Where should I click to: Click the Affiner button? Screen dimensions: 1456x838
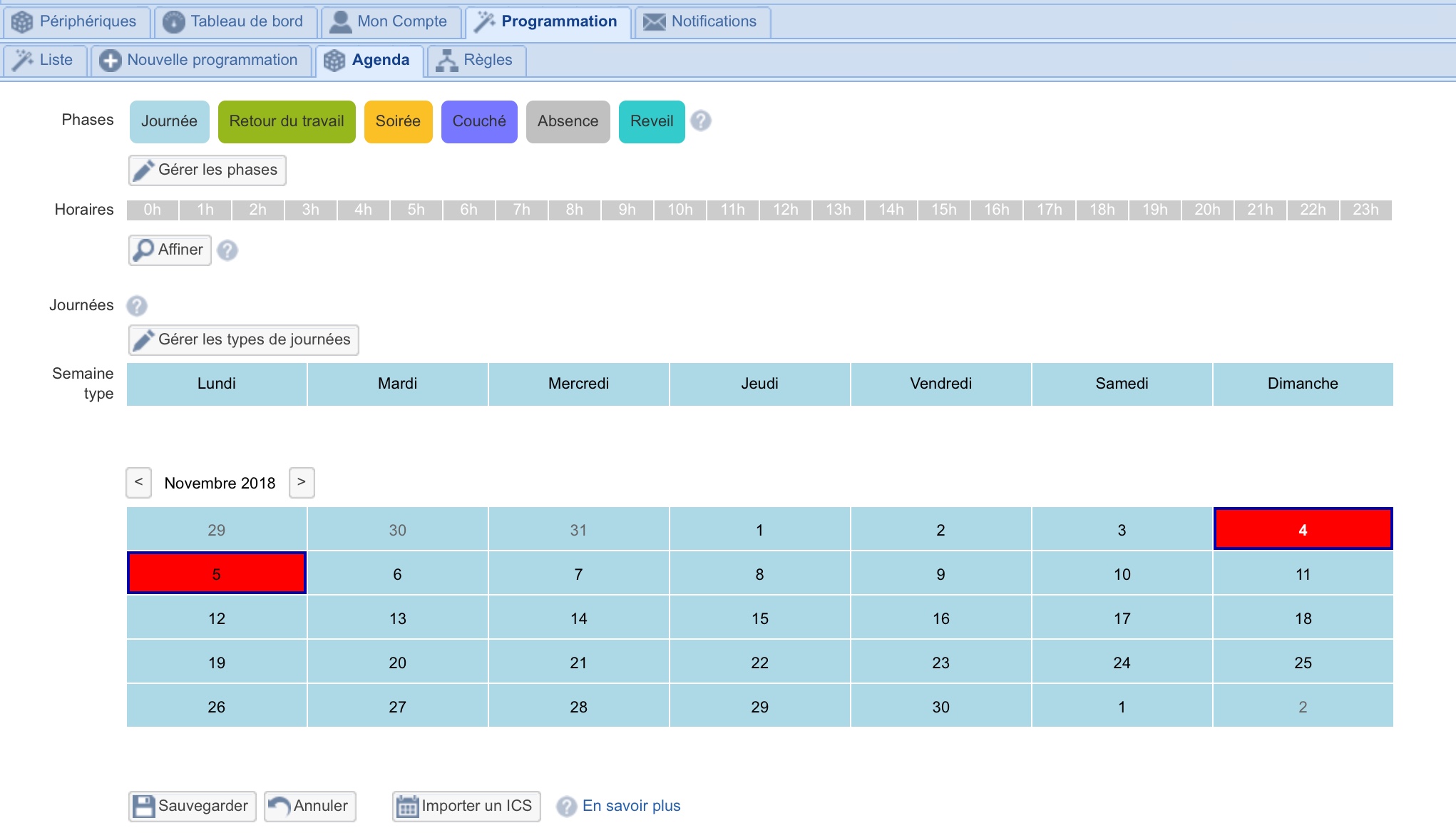click(x=170, y=250)
